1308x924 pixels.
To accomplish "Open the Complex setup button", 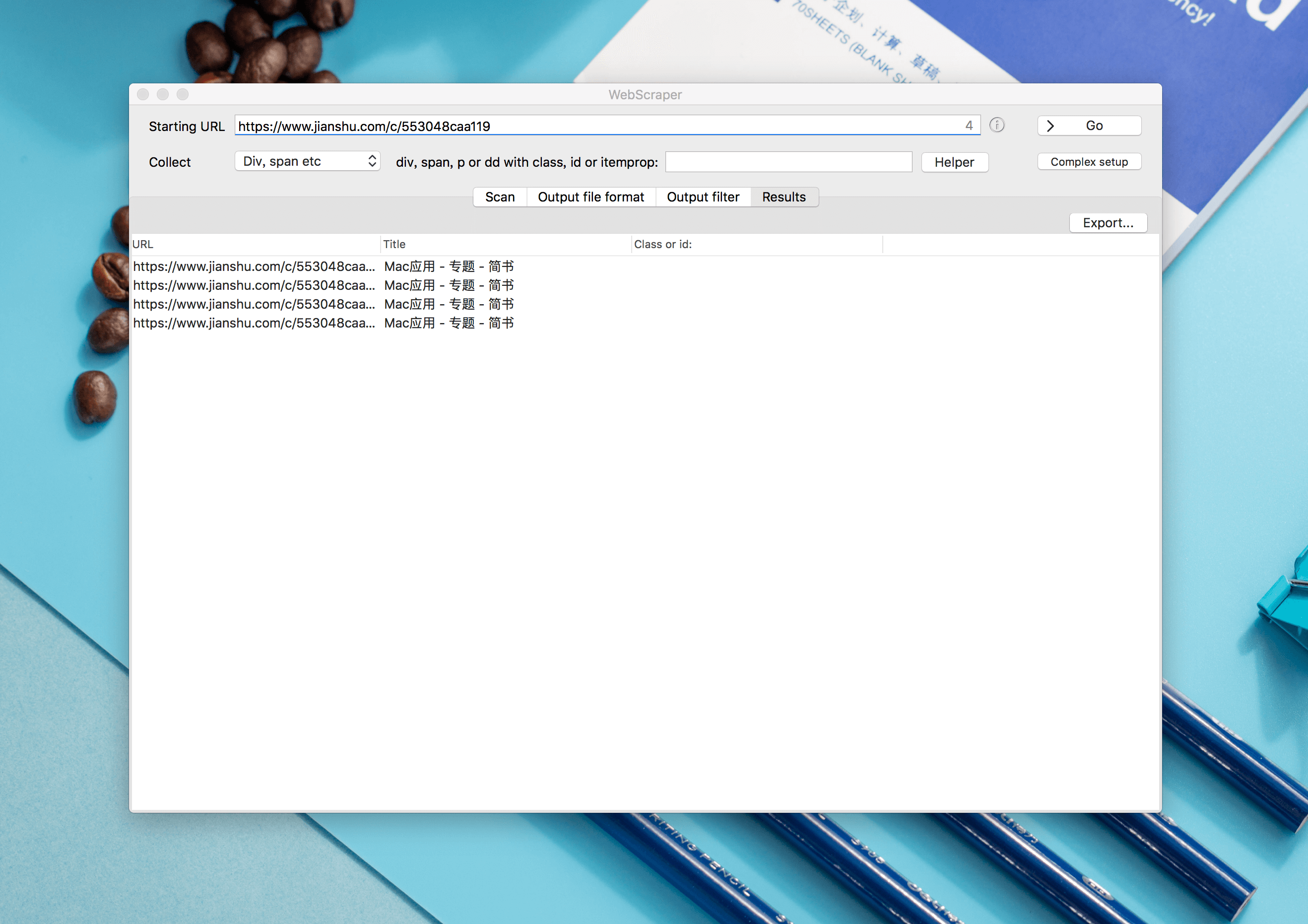I will (x=1089, y=162).
